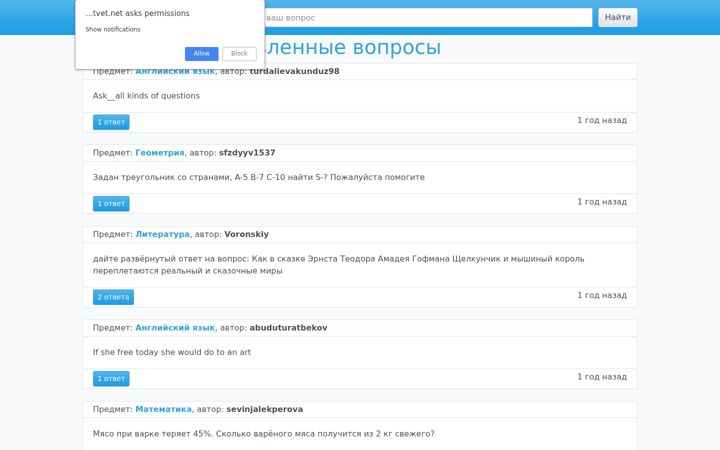Image resolution: width=720 pixels, height=450 pixels.
Task: Click '1 год назад' on turdalievakunduz98 question
Action: click(x=602, y=120)
